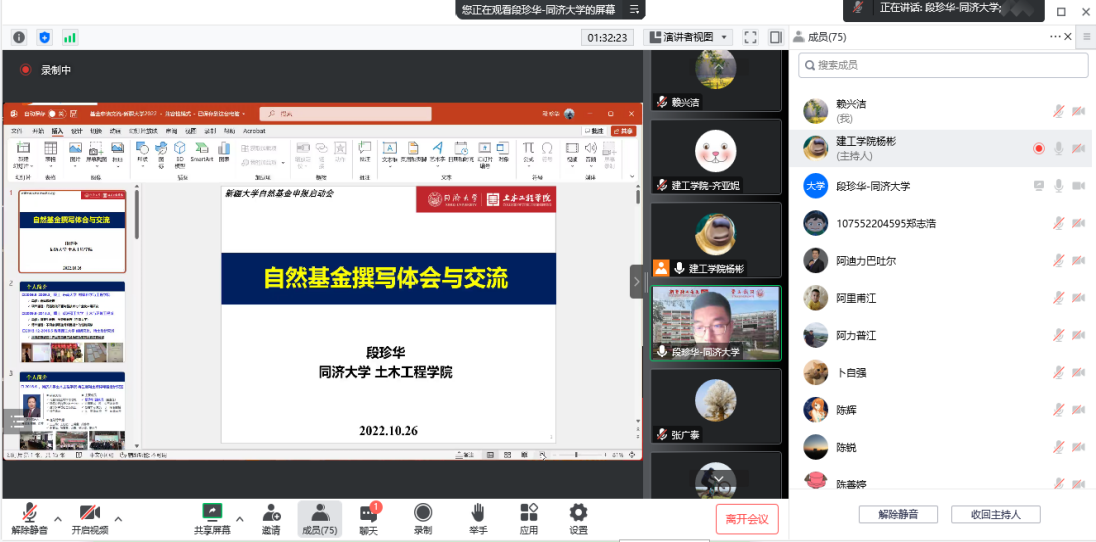Click the meeting info icon
The image size is (1096, 542).
[x=19, y=37]
